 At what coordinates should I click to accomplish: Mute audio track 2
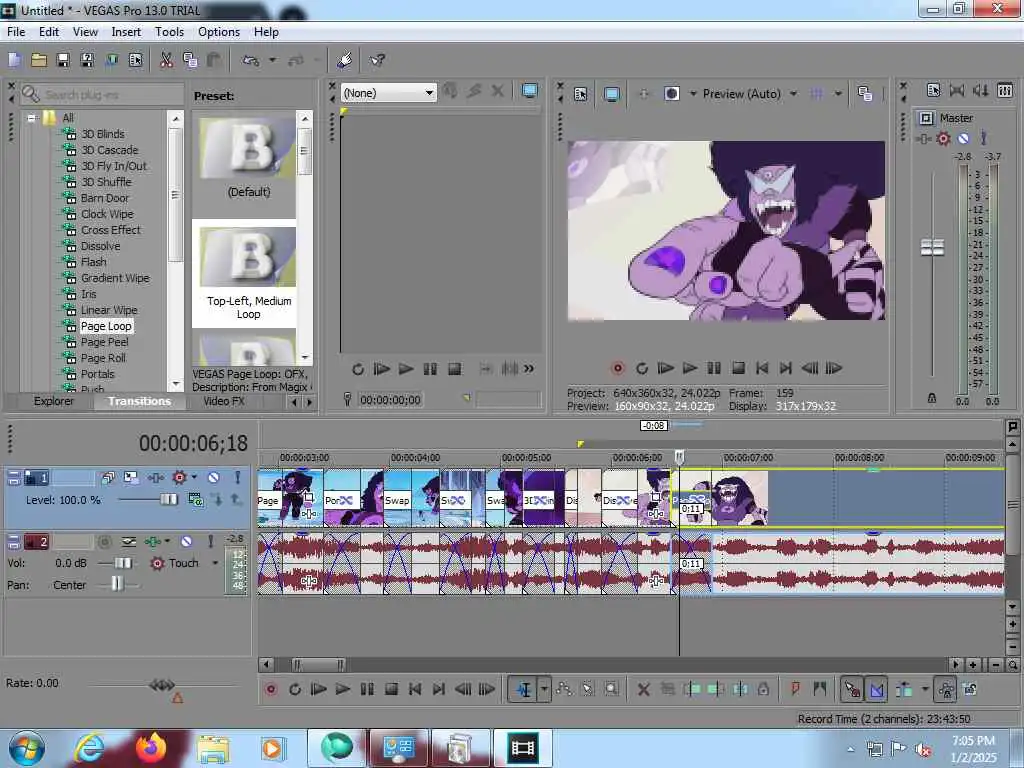[187, 541]
